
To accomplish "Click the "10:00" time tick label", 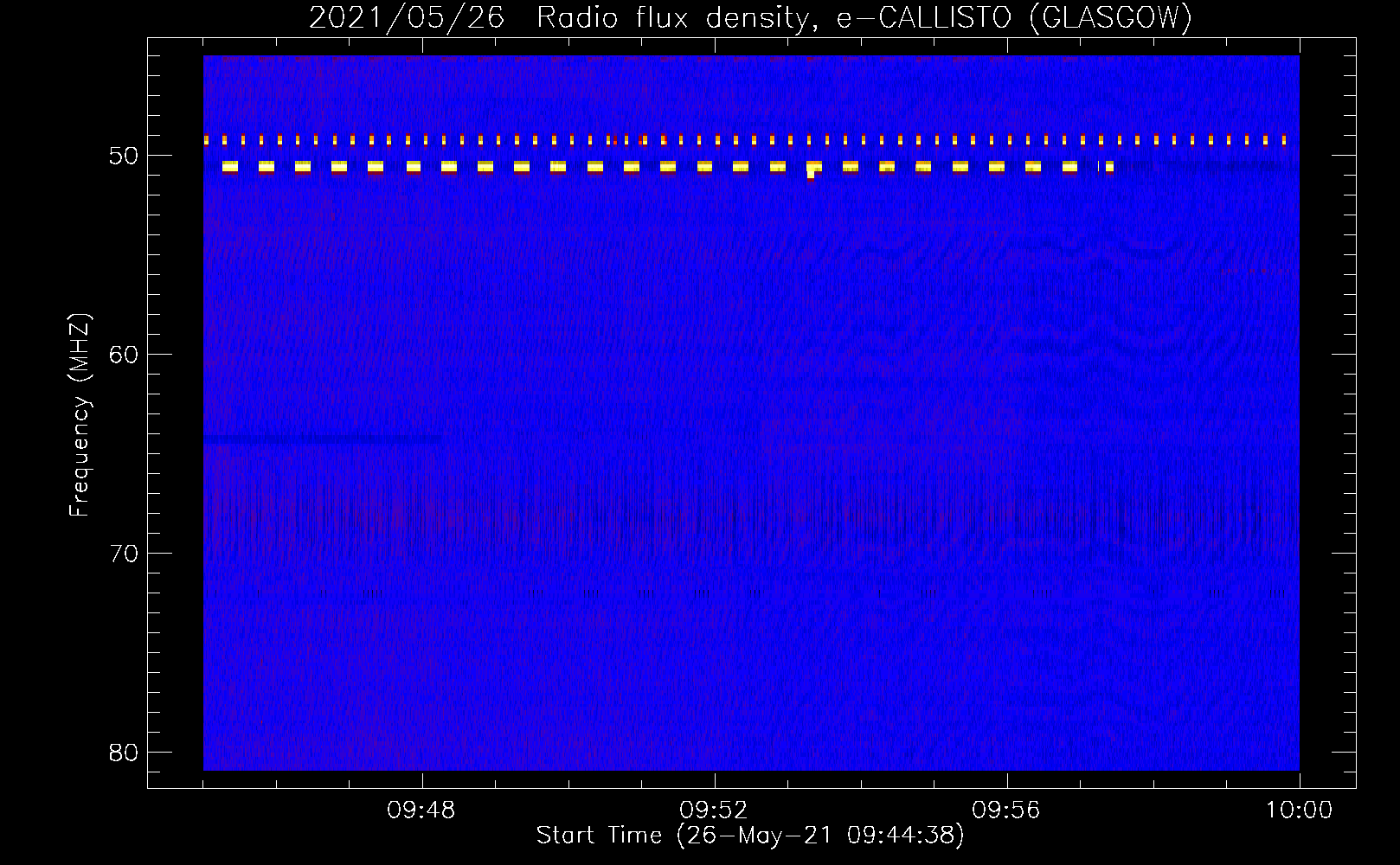I will [1299, 811].
